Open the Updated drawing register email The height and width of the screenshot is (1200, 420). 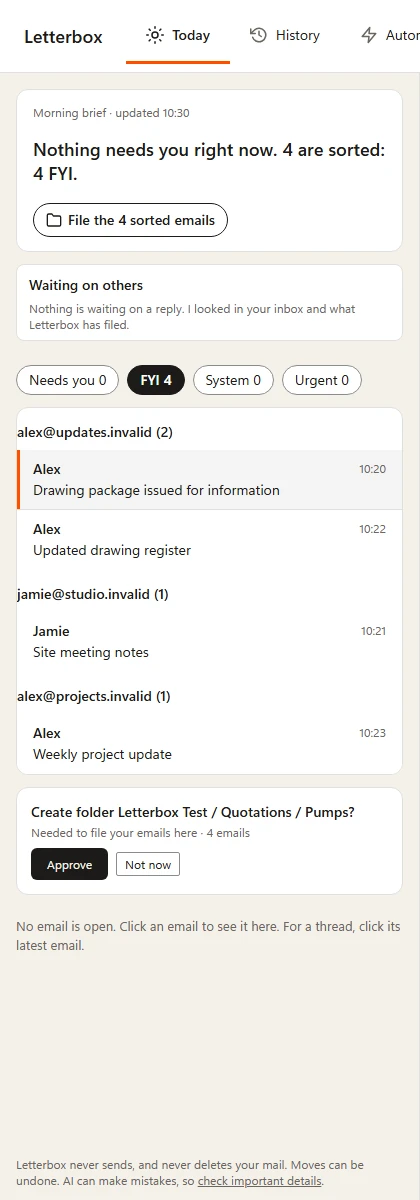210,540
